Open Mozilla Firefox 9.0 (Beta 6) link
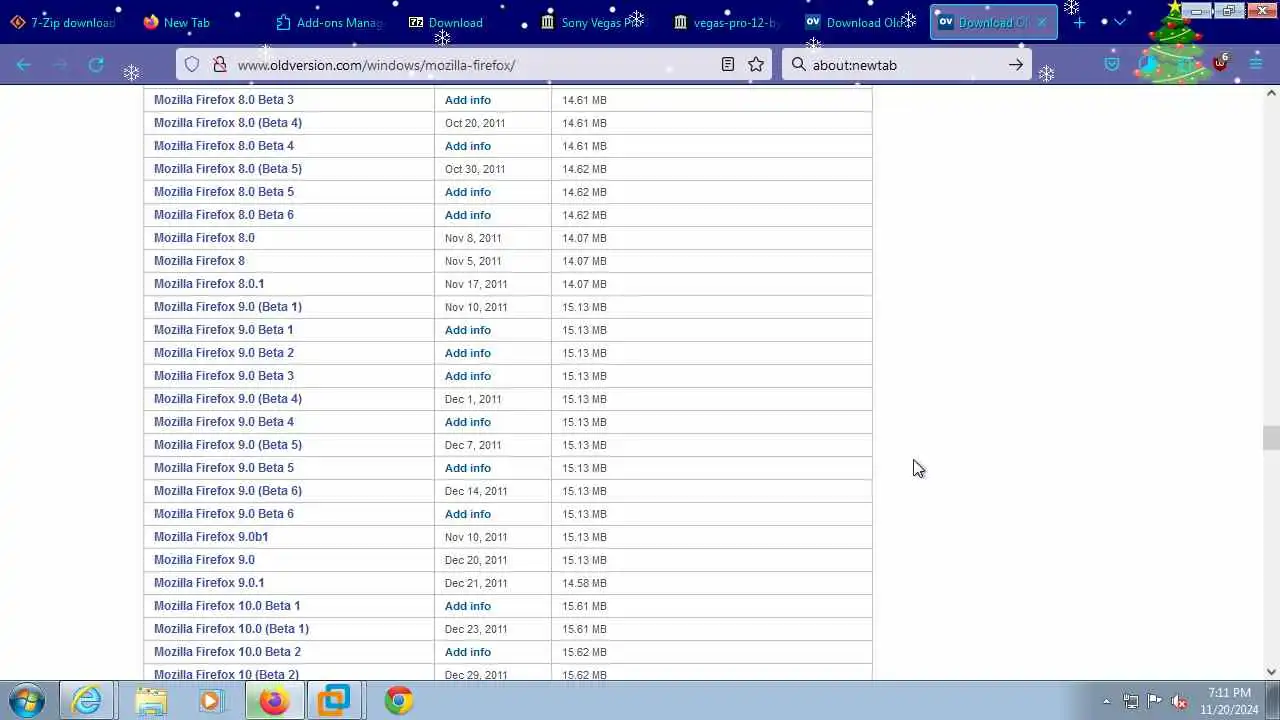 tap(228, 491)
